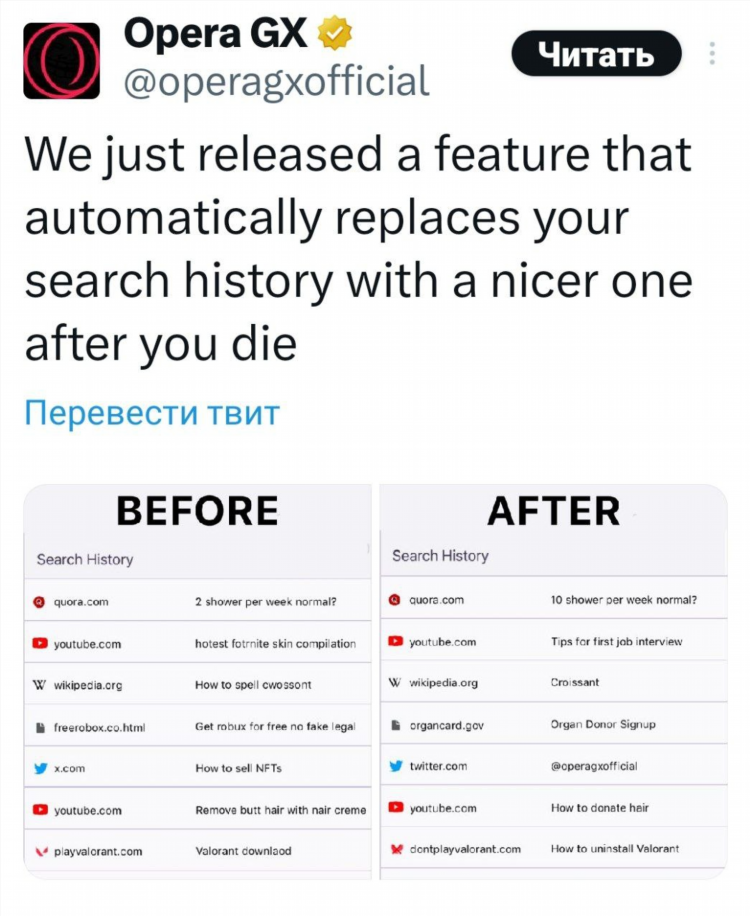Click the crossed Valorant icon in AFTER list
This screenshot has width=750, height=916.
(397, 849)
